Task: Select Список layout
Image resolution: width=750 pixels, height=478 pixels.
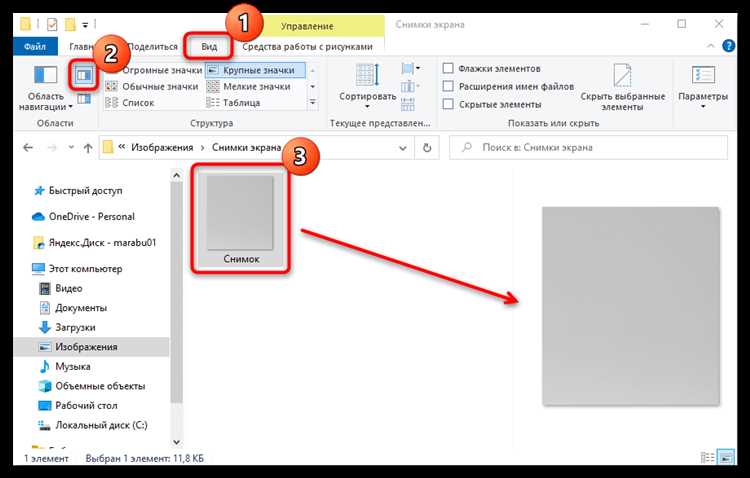Action: 130,103
